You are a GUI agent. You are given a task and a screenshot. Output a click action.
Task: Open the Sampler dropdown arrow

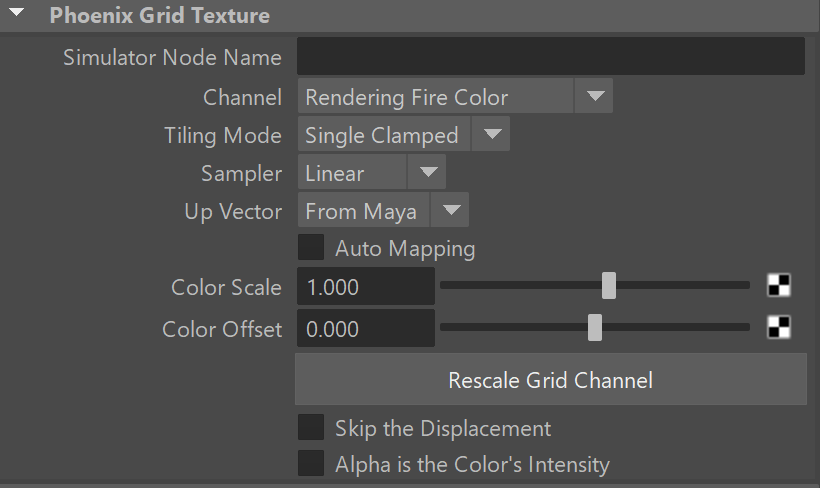(427, 172)
